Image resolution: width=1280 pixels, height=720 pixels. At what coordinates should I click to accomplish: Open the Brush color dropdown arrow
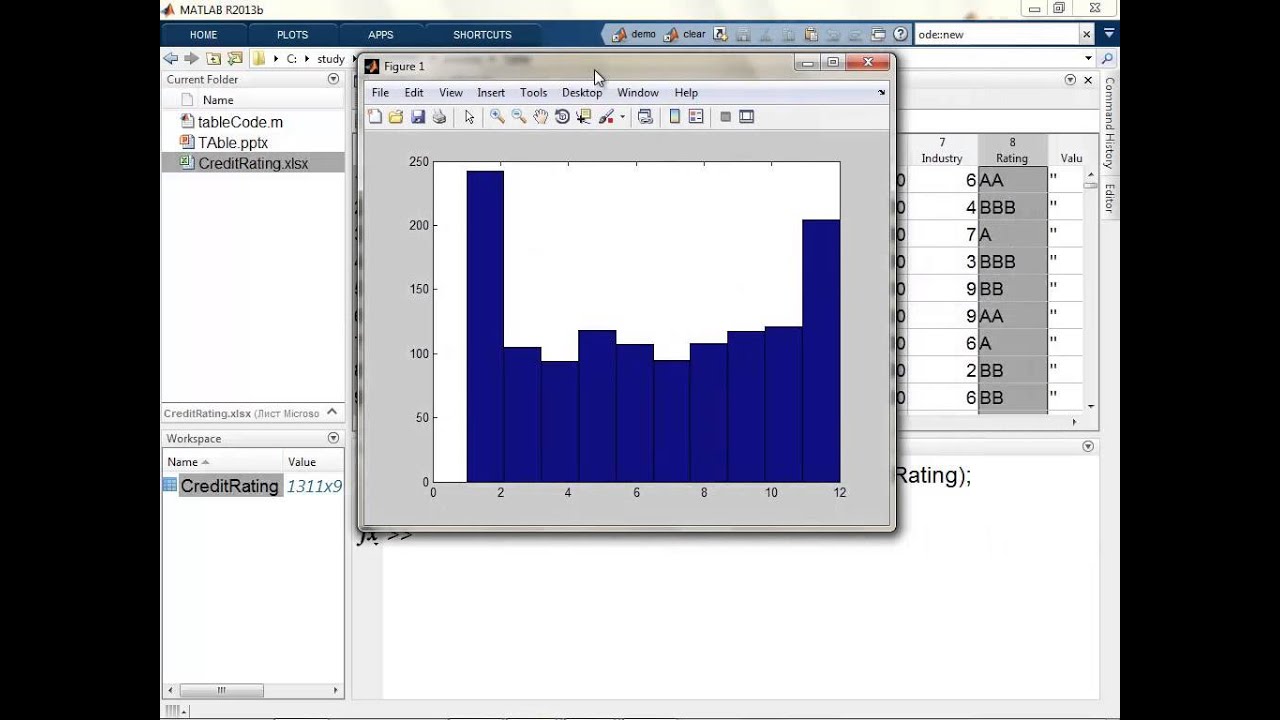tap(622, 117)
